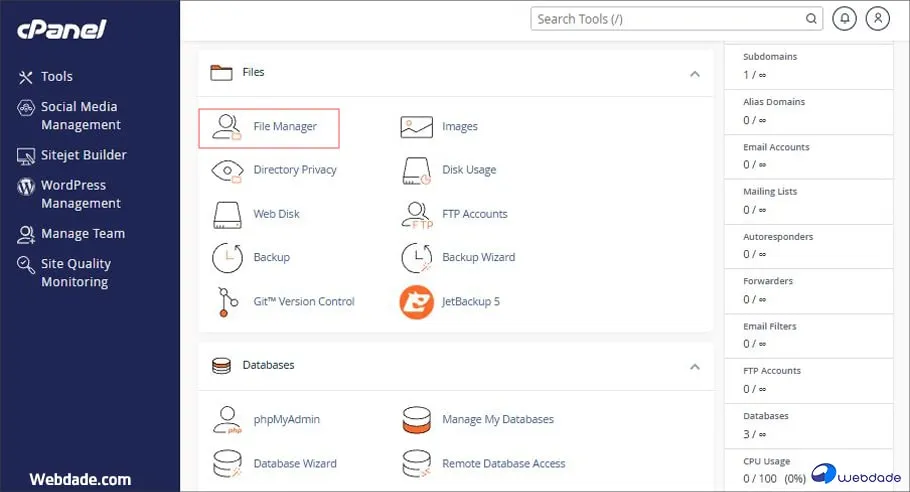The height and width of the screenshot is (492, 910).
Task: Go to WordPress Management
Action: (x=80, y=194)
